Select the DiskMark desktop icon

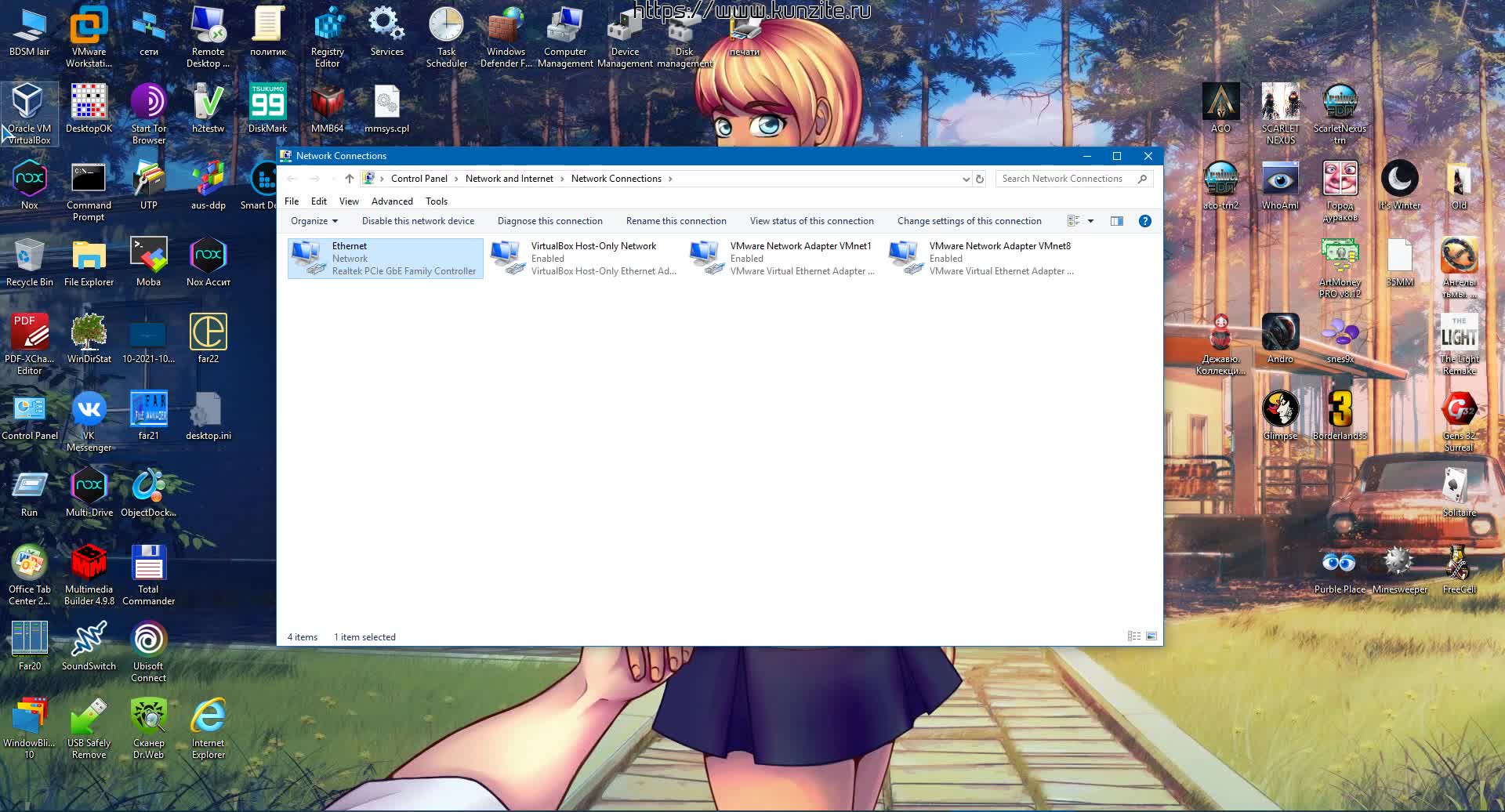click(267, 108)
